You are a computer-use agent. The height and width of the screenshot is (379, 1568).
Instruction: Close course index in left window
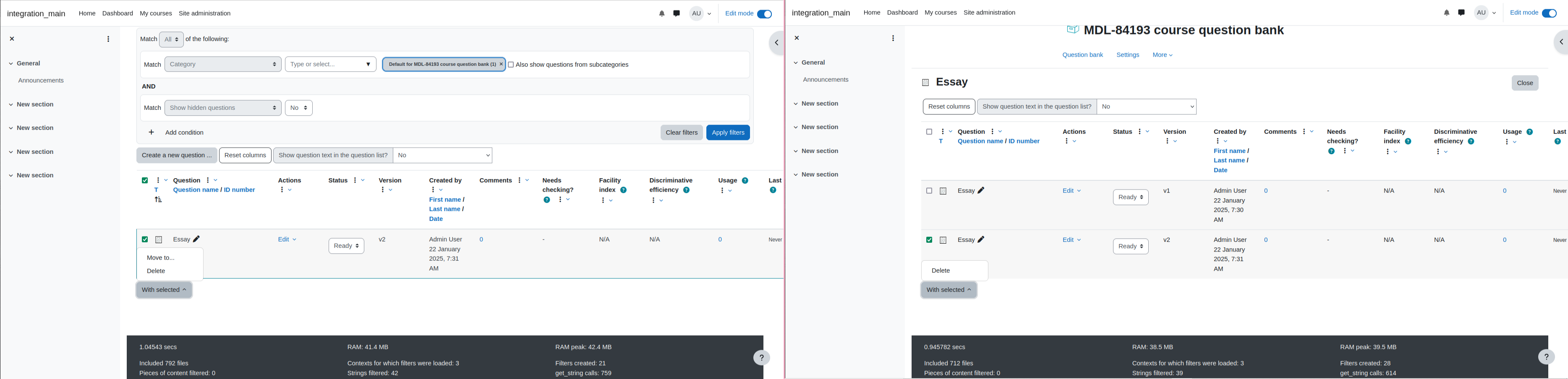12,39
